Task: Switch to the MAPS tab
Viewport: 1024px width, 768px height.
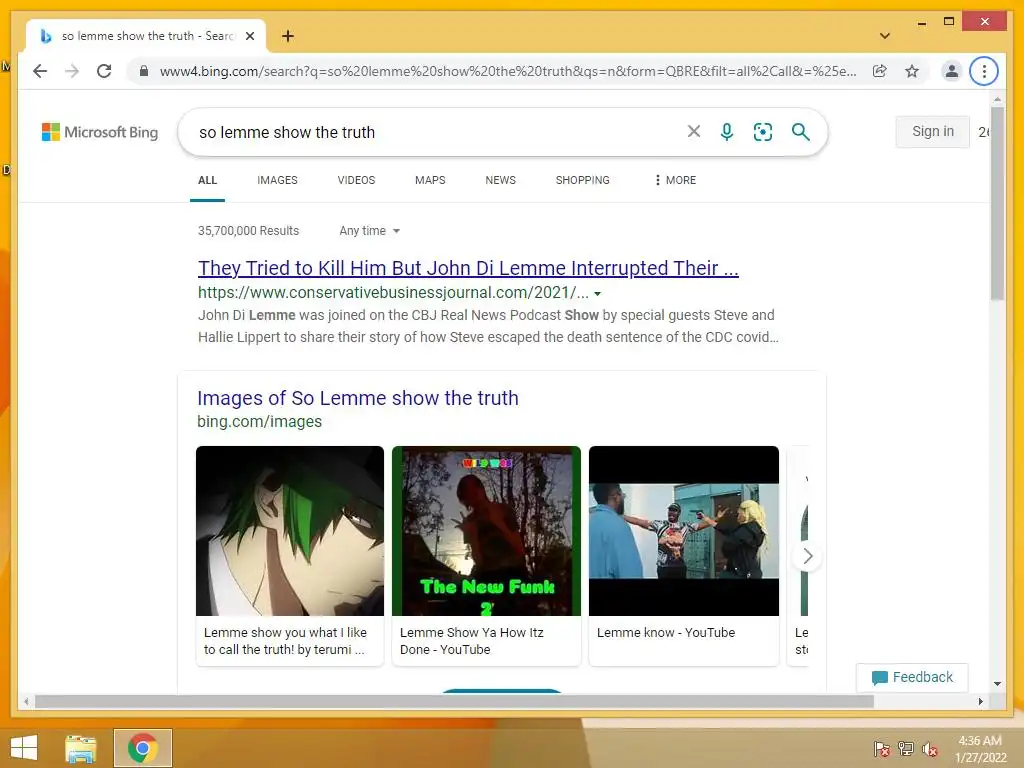Action: coord(430,180)
